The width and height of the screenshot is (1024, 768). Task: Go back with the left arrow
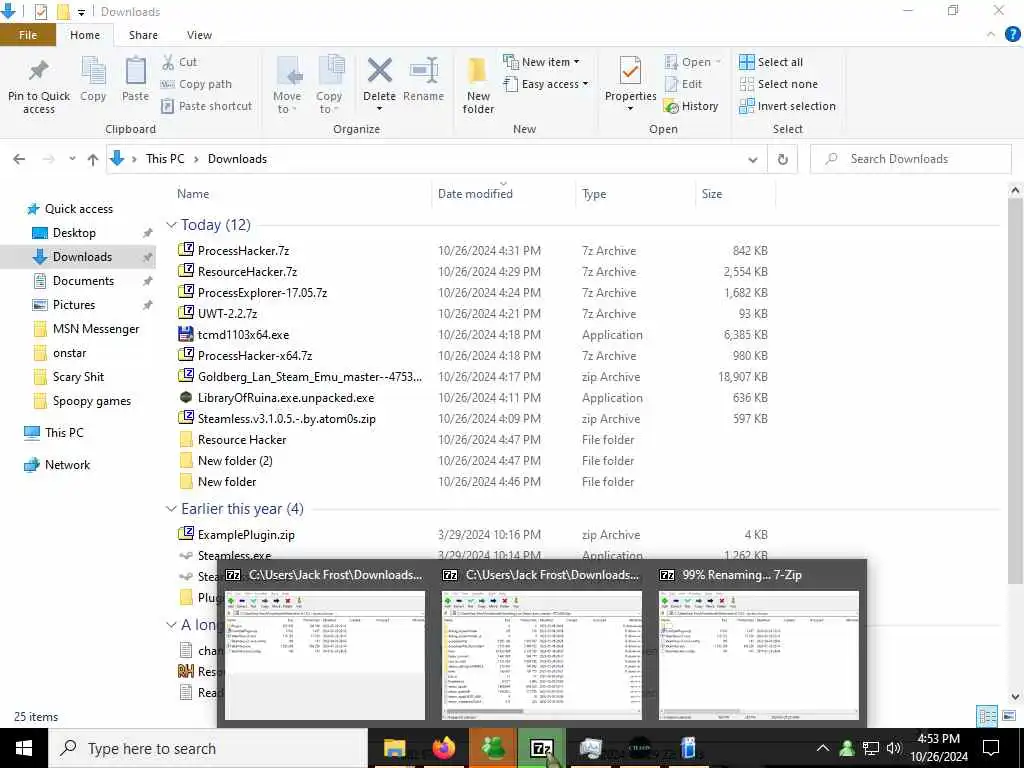[19, 159]
